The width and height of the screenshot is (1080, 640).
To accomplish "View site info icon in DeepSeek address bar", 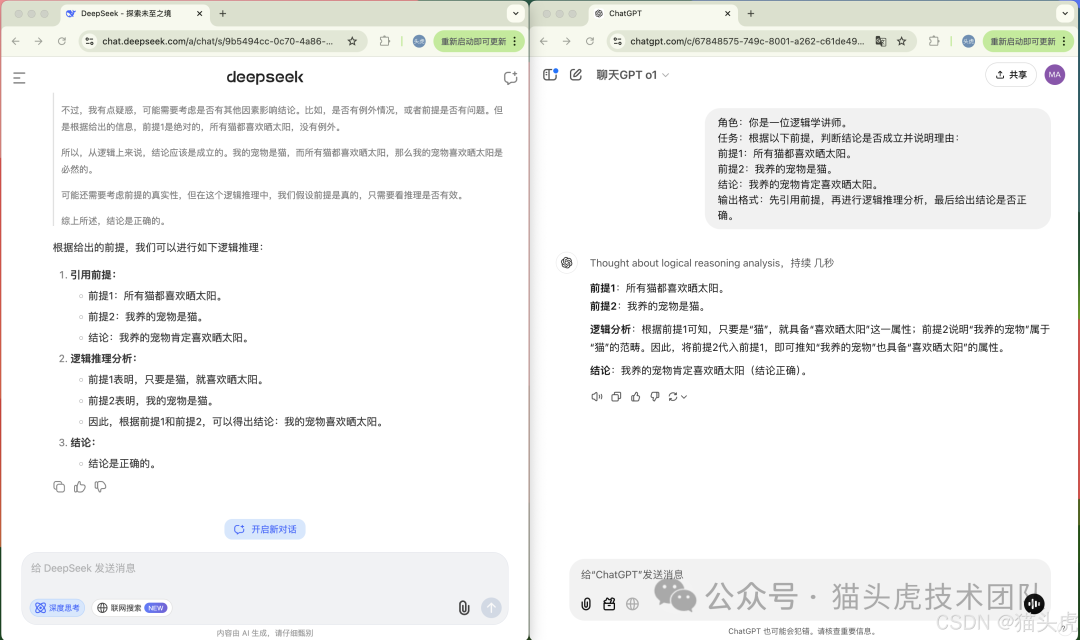I will (x=90, y=41).
